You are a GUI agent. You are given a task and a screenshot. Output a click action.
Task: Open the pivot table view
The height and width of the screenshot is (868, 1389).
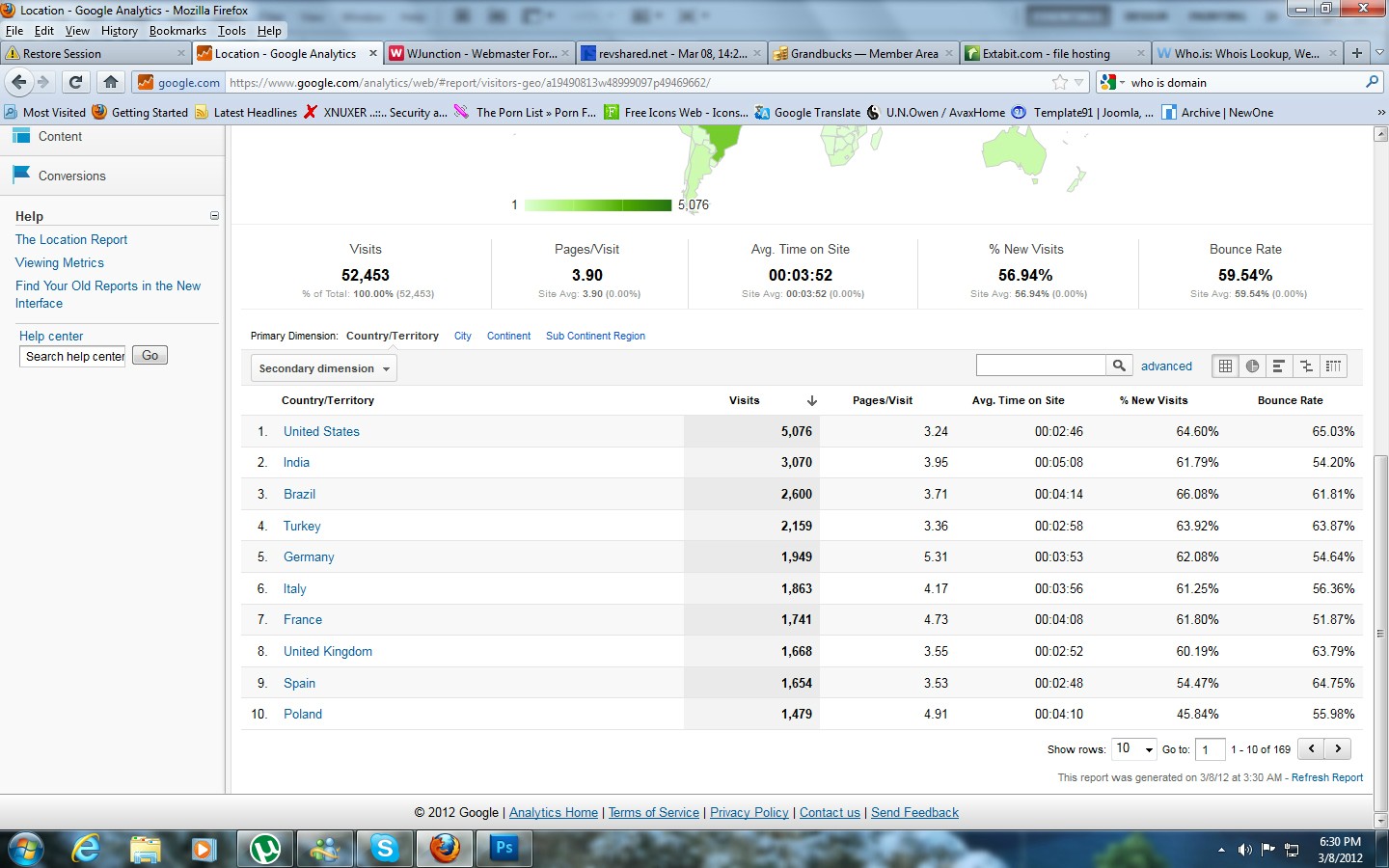1333,366
